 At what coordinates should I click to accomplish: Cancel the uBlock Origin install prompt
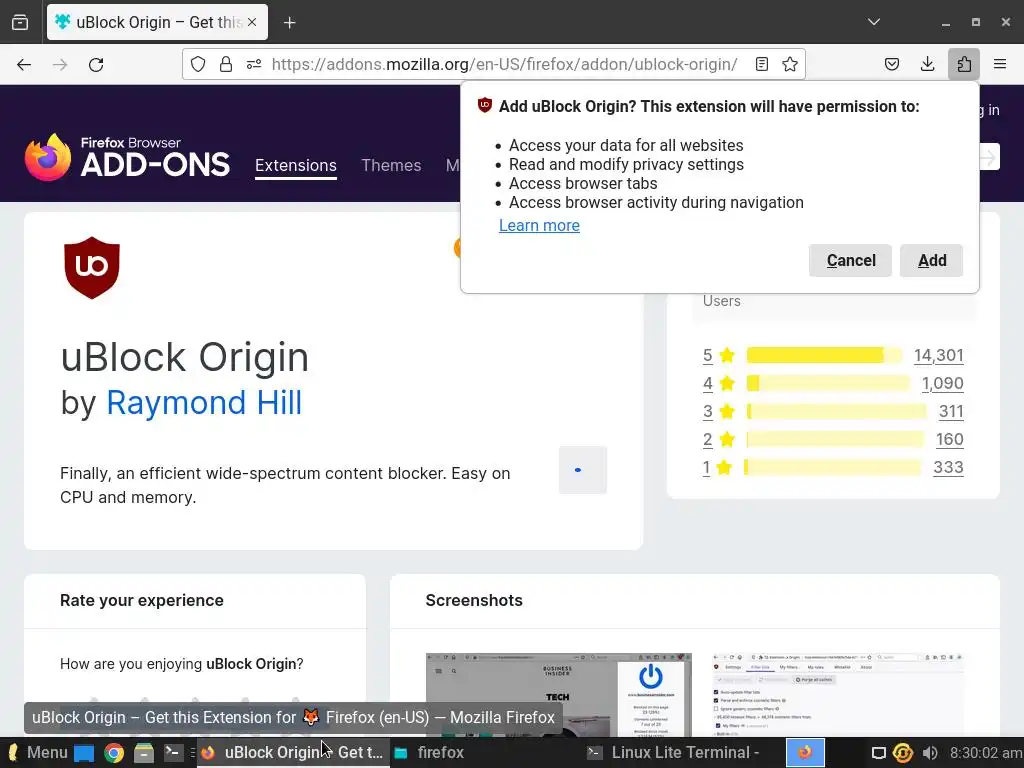pos(850,261)
